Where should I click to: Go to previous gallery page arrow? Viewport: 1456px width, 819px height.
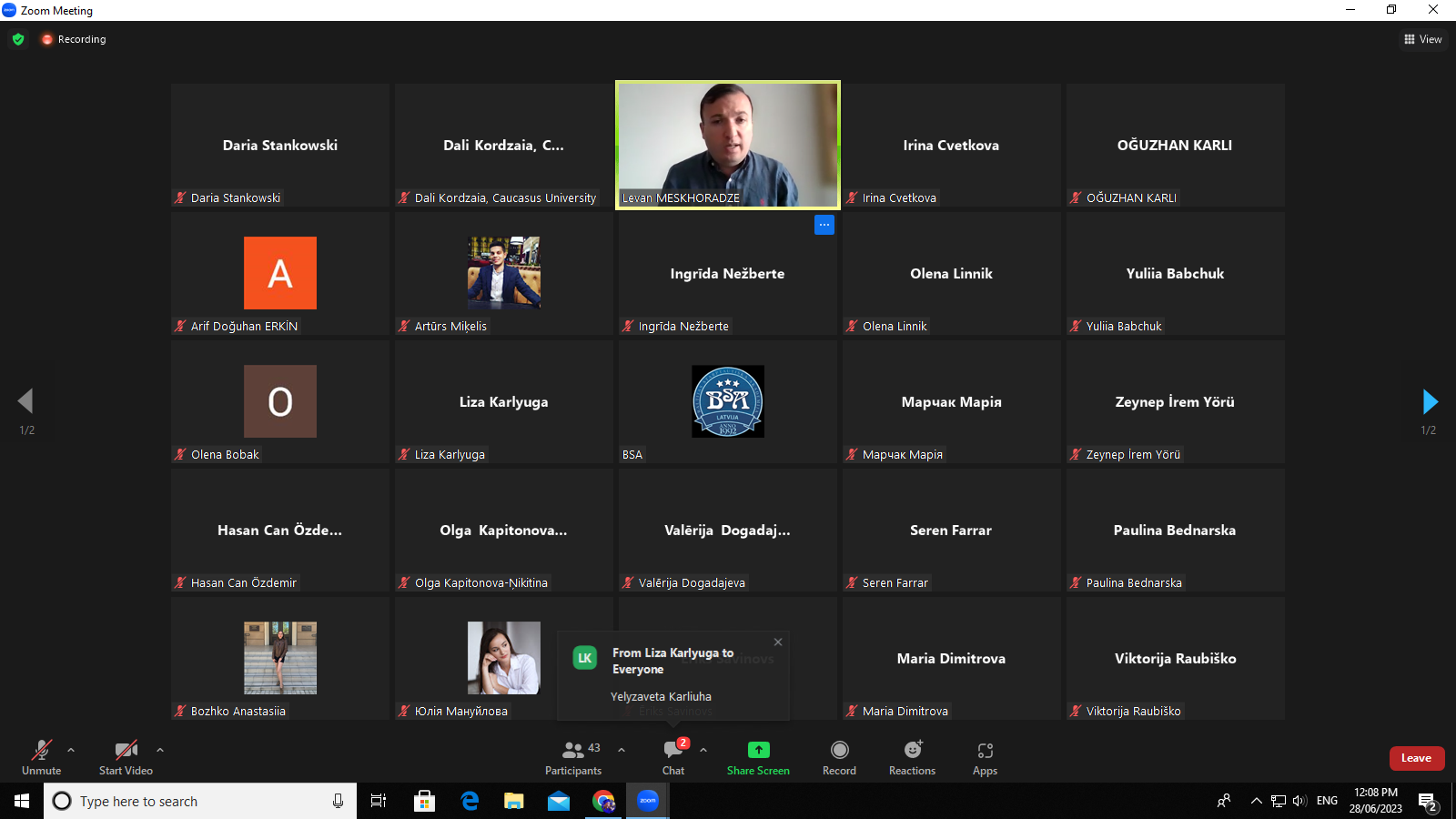click(x=25, y=401)
